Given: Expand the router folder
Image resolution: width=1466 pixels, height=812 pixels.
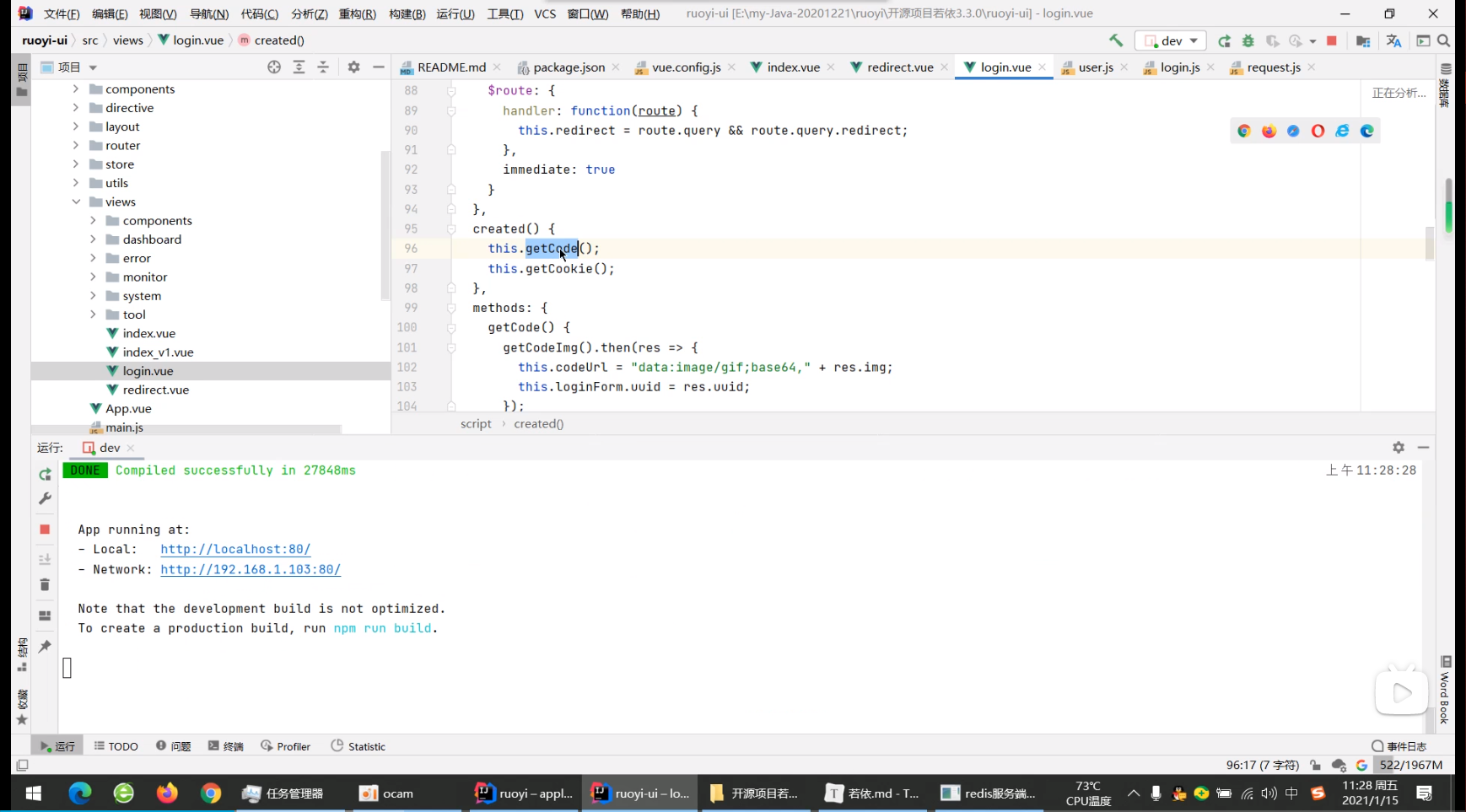Looking at the screenshot, I should pyautogui.click(x=75, y=145).
